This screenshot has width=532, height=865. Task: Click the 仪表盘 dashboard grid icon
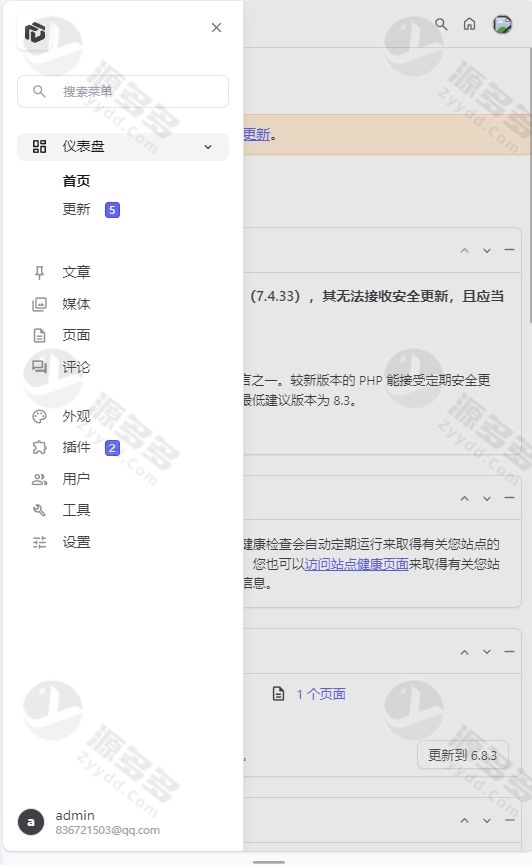pos(39,146)
